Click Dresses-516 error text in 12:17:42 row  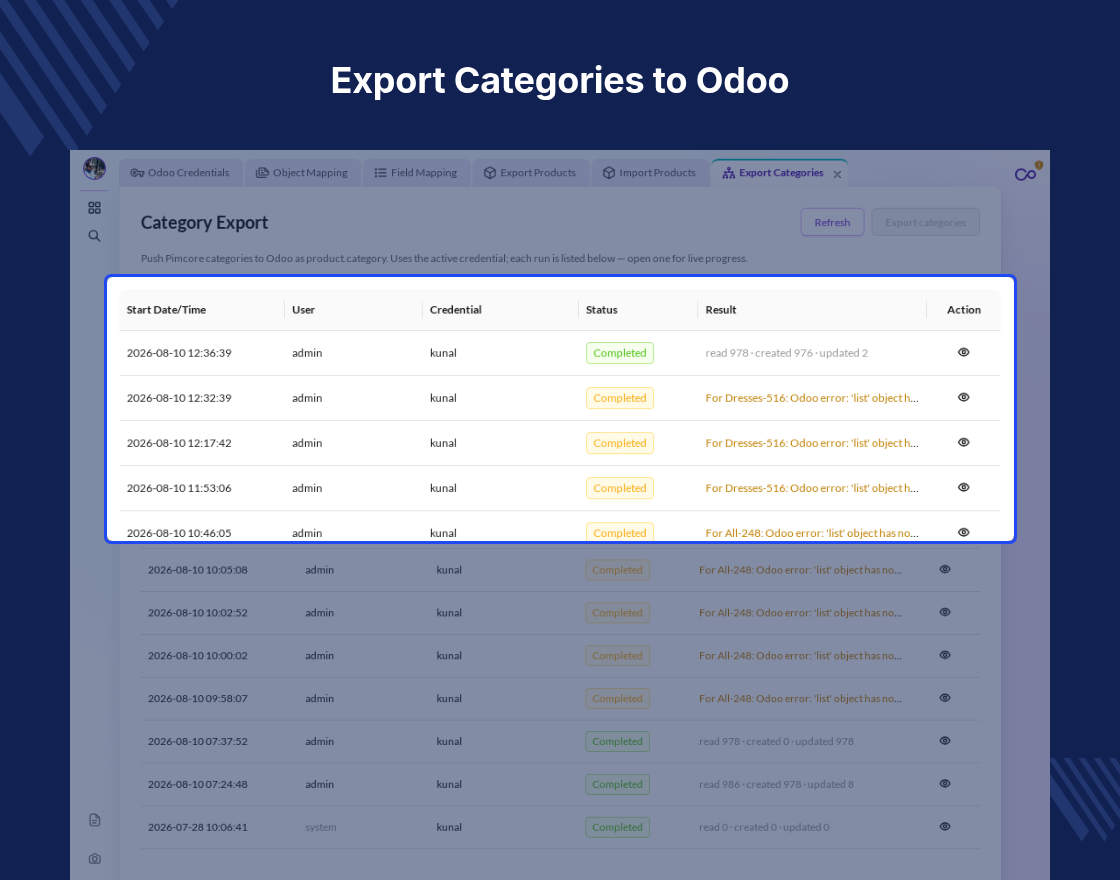coord(812,443)
